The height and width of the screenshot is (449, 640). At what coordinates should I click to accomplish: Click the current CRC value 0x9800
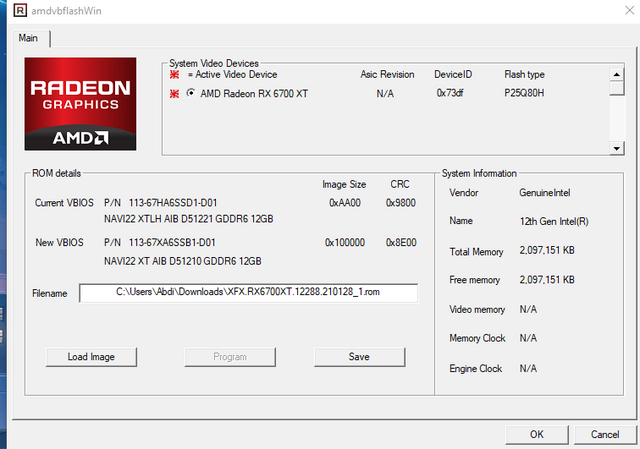click(x=401, y=203)
